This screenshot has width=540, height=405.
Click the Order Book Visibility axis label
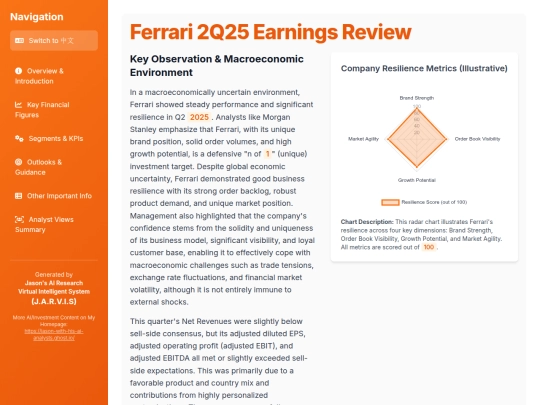pos(477,139)
